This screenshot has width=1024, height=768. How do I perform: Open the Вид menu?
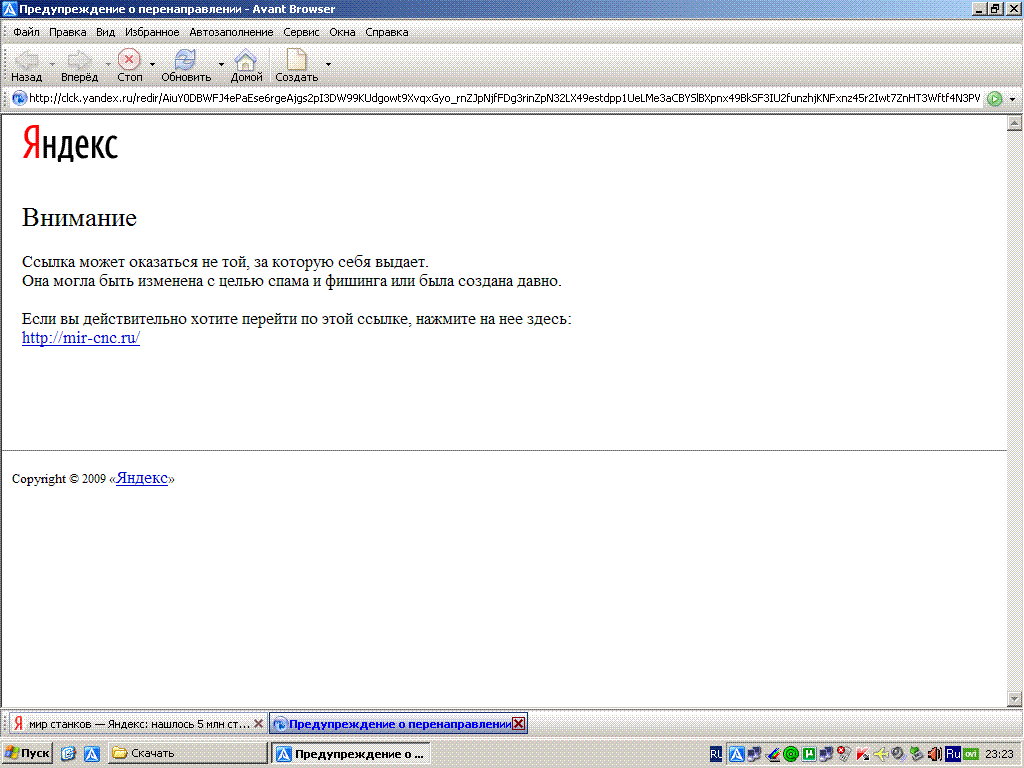point(105,32)
